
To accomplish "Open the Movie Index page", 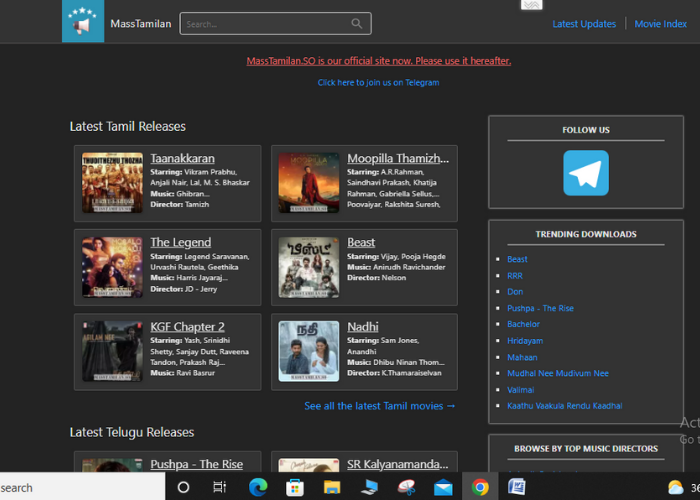I will [660, 24].
